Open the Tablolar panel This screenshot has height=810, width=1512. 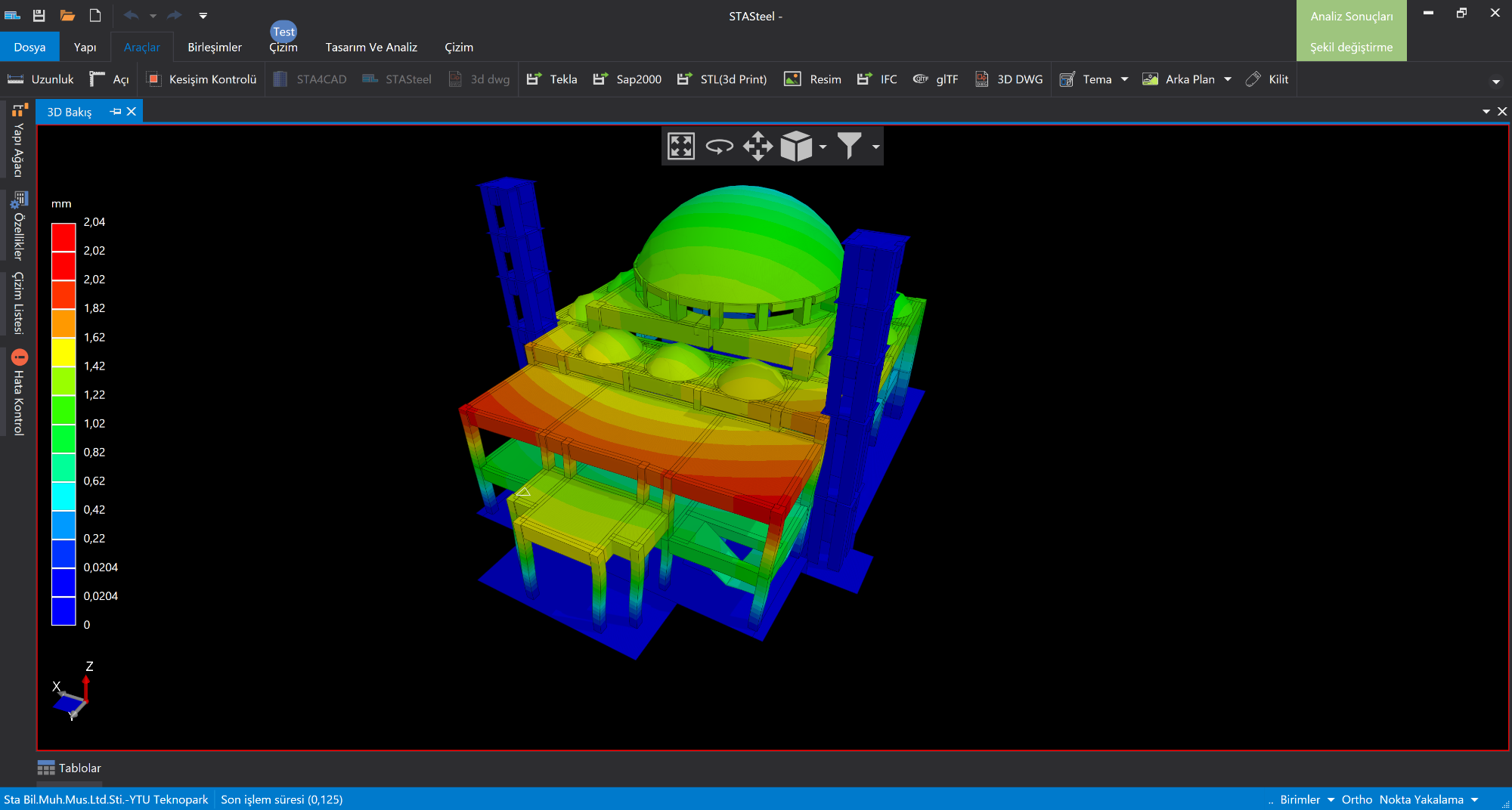[70, 768]
